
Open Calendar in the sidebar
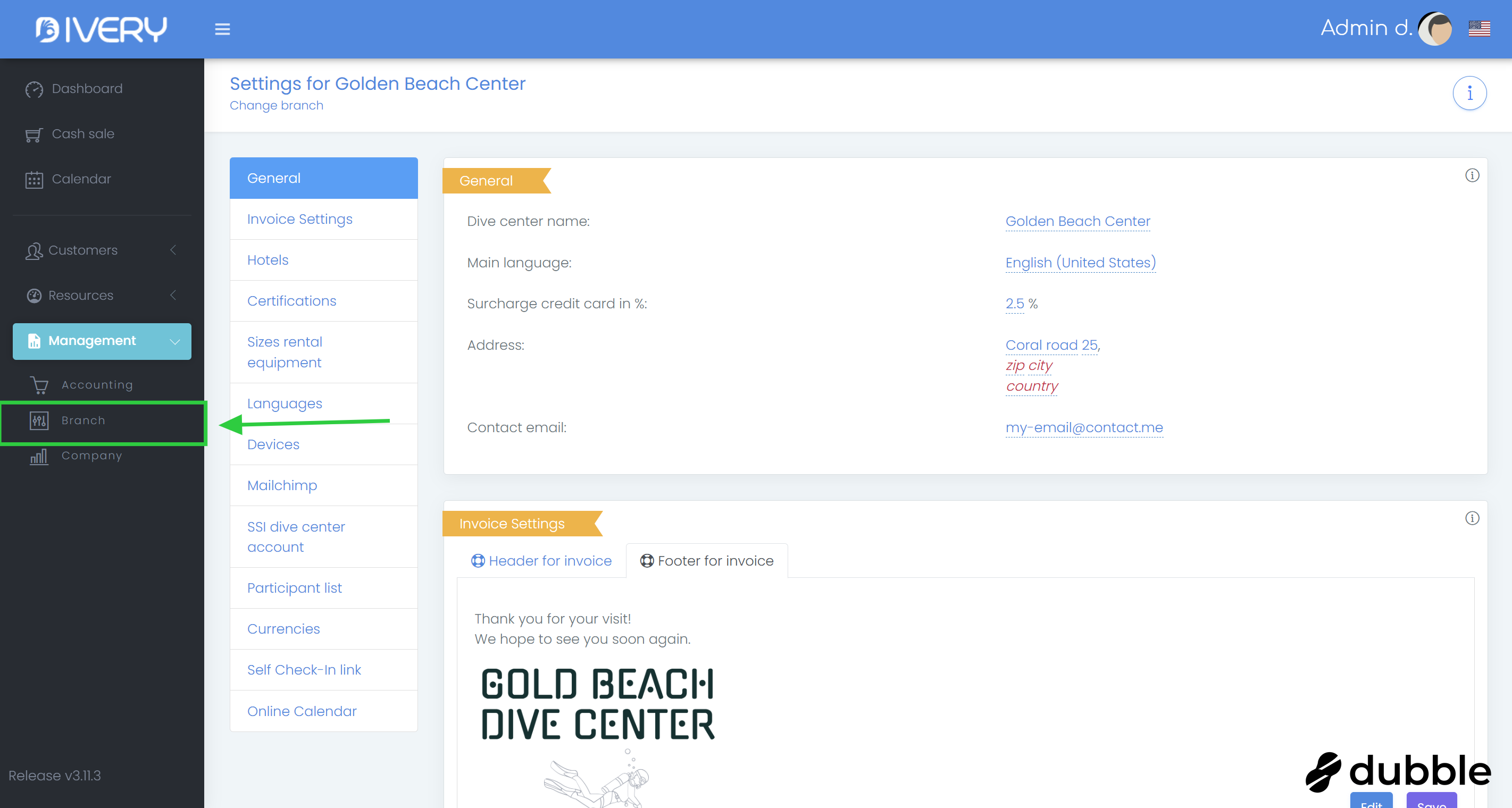coord(81,179)
